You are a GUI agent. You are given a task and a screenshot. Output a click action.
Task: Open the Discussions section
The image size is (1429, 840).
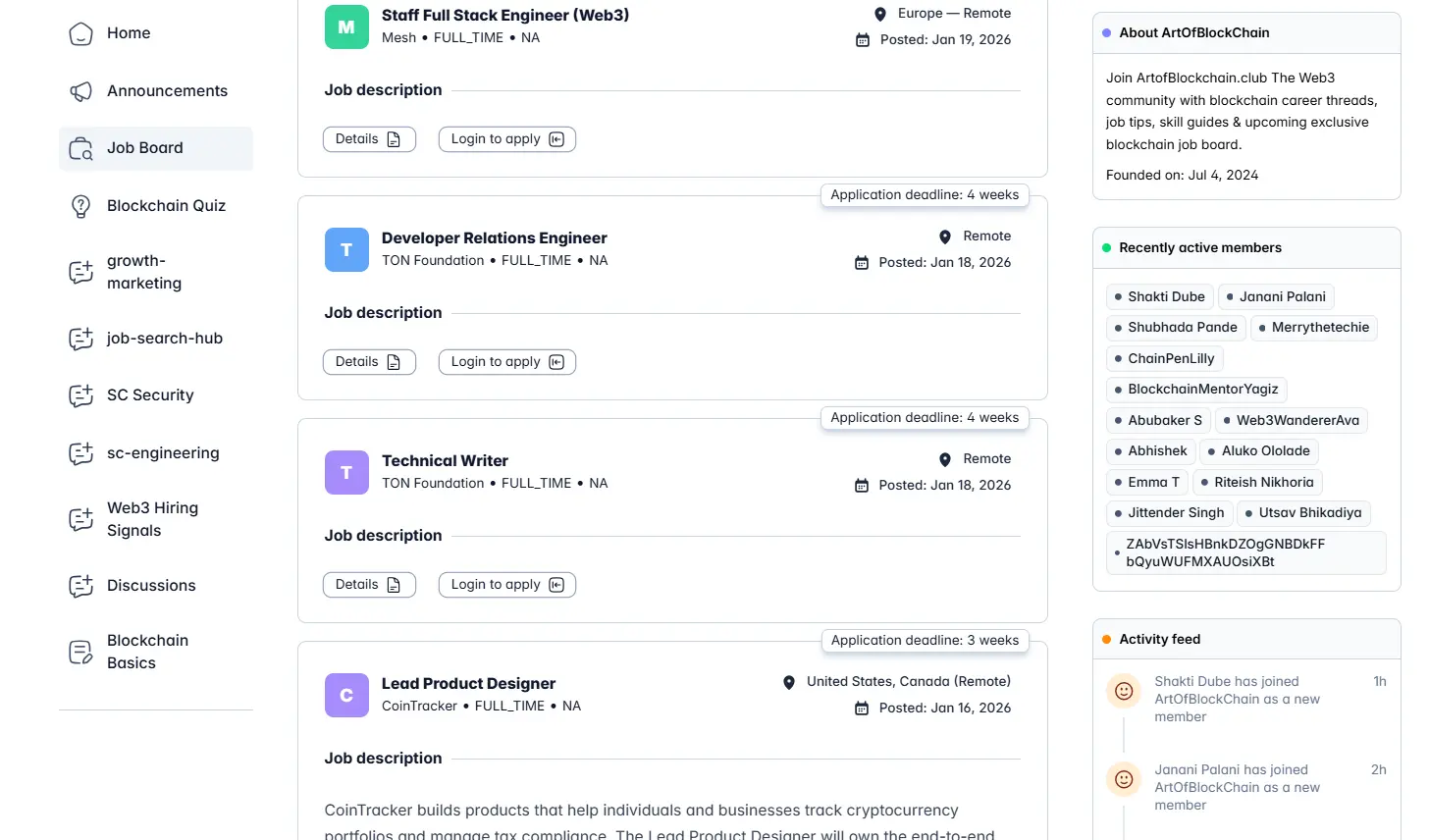point(151,586)
